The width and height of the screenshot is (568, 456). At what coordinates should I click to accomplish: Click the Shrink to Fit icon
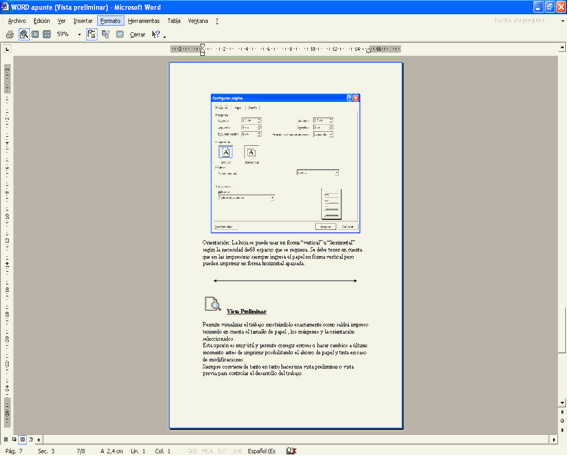point(106,34)
